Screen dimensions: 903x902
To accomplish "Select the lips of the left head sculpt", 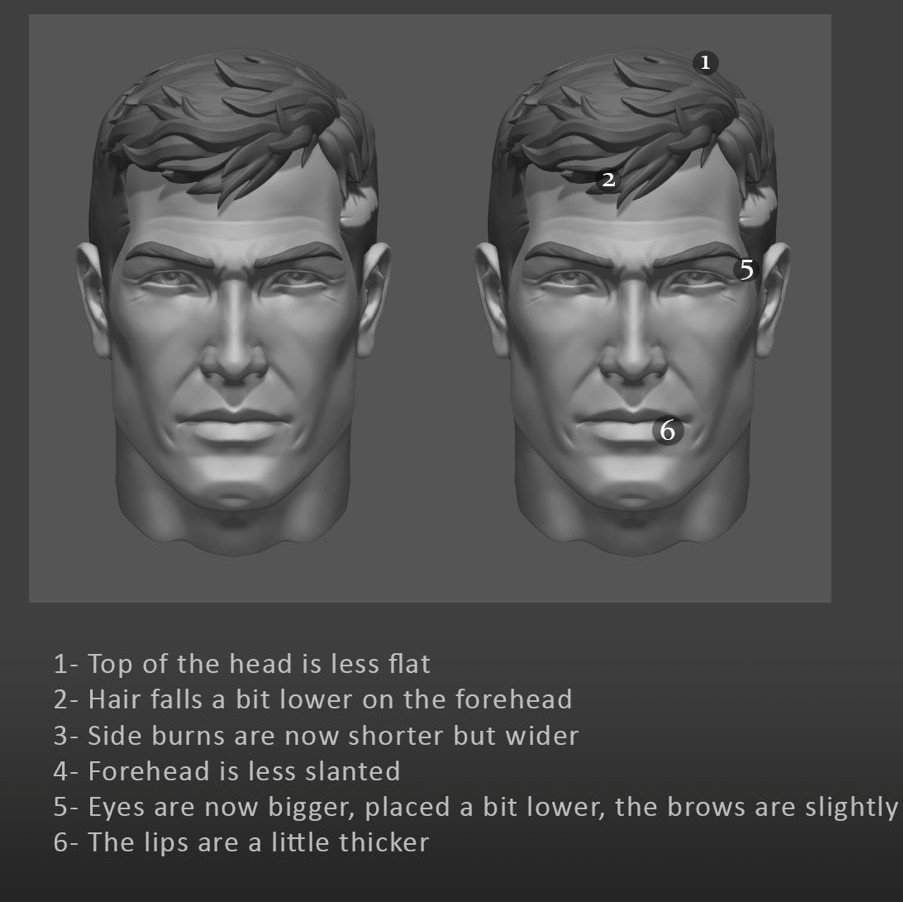I will tap(233, 425).
